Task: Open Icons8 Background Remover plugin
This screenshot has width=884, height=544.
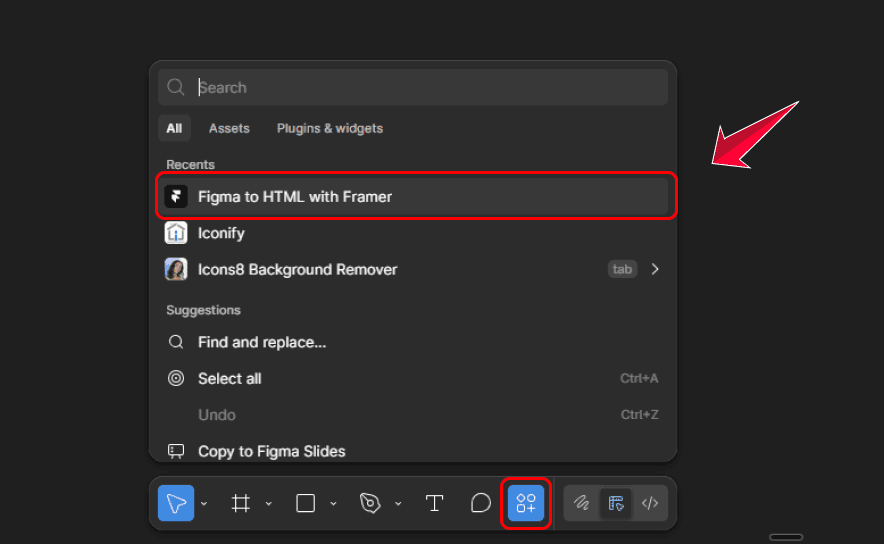Action: (413, 269)
